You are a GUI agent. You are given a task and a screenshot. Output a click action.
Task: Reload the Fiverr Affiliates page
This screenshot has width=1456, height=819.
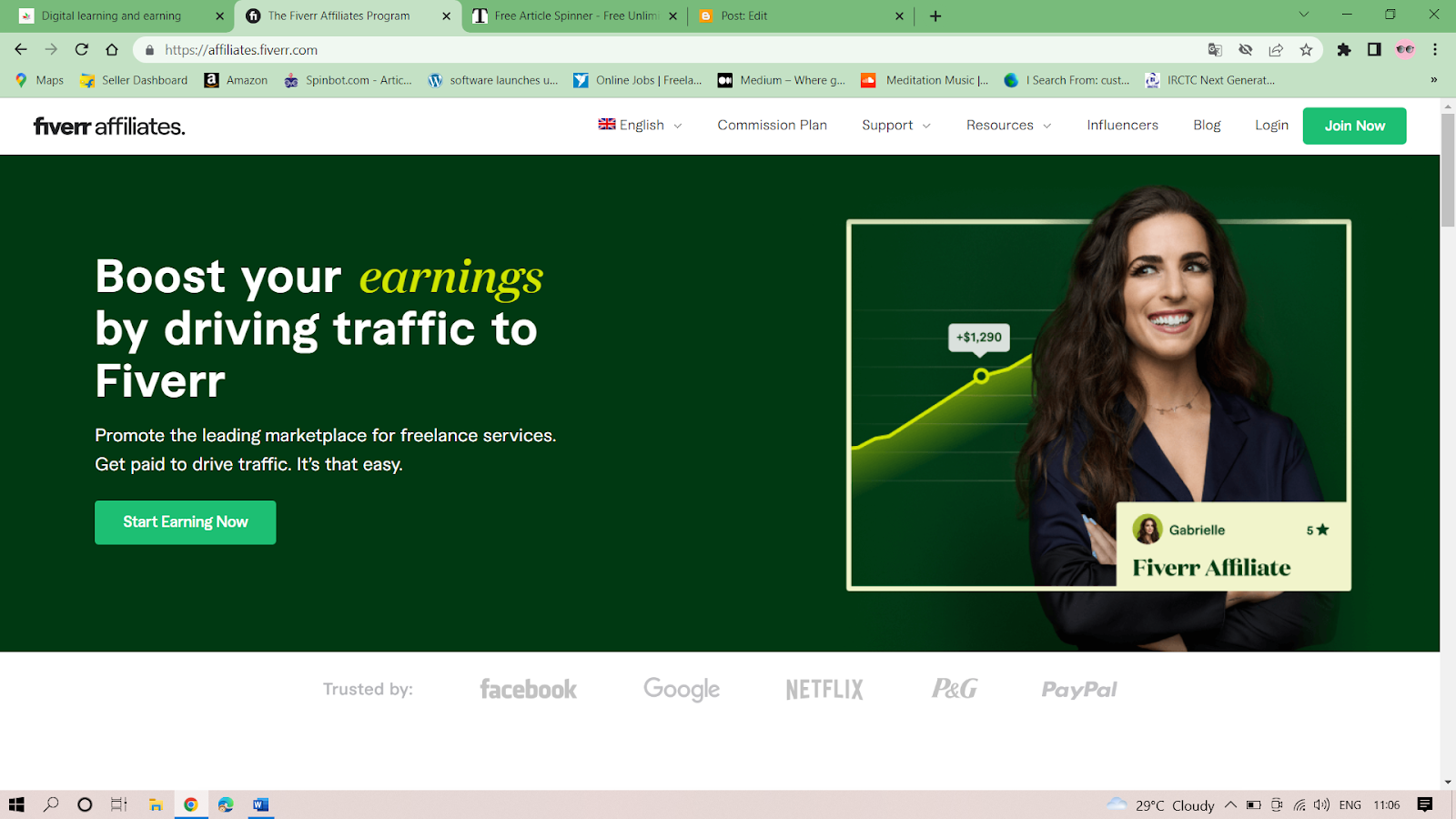pos(82,50)
